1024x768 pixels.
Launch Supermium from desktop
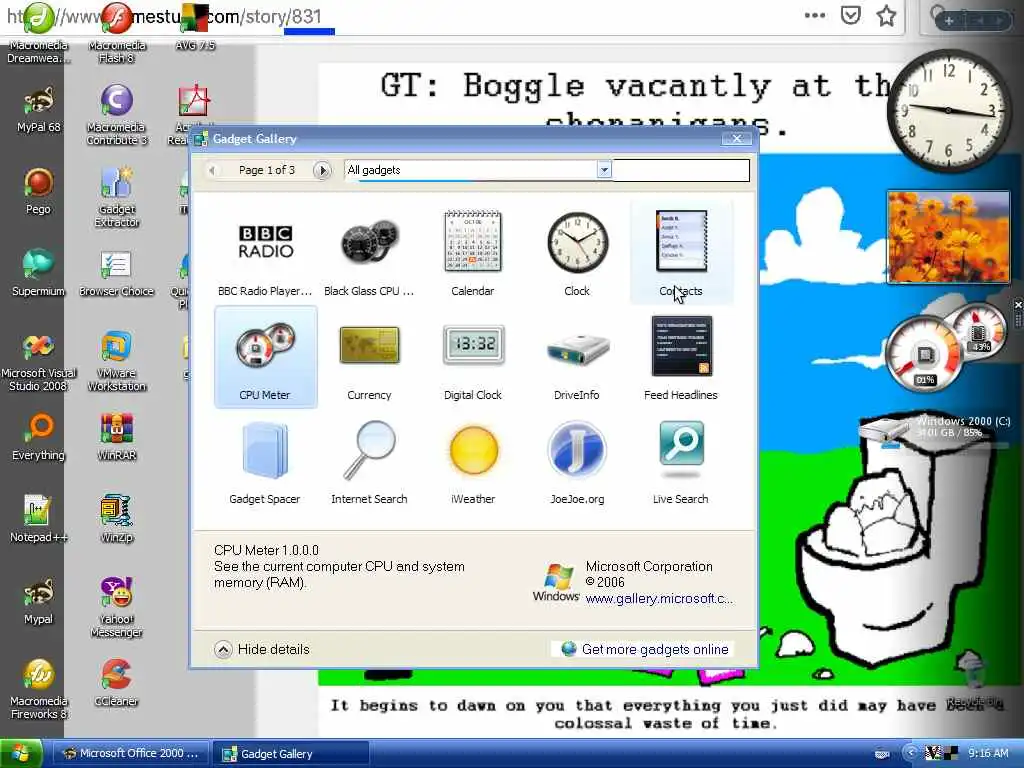[x=38, y=273]
